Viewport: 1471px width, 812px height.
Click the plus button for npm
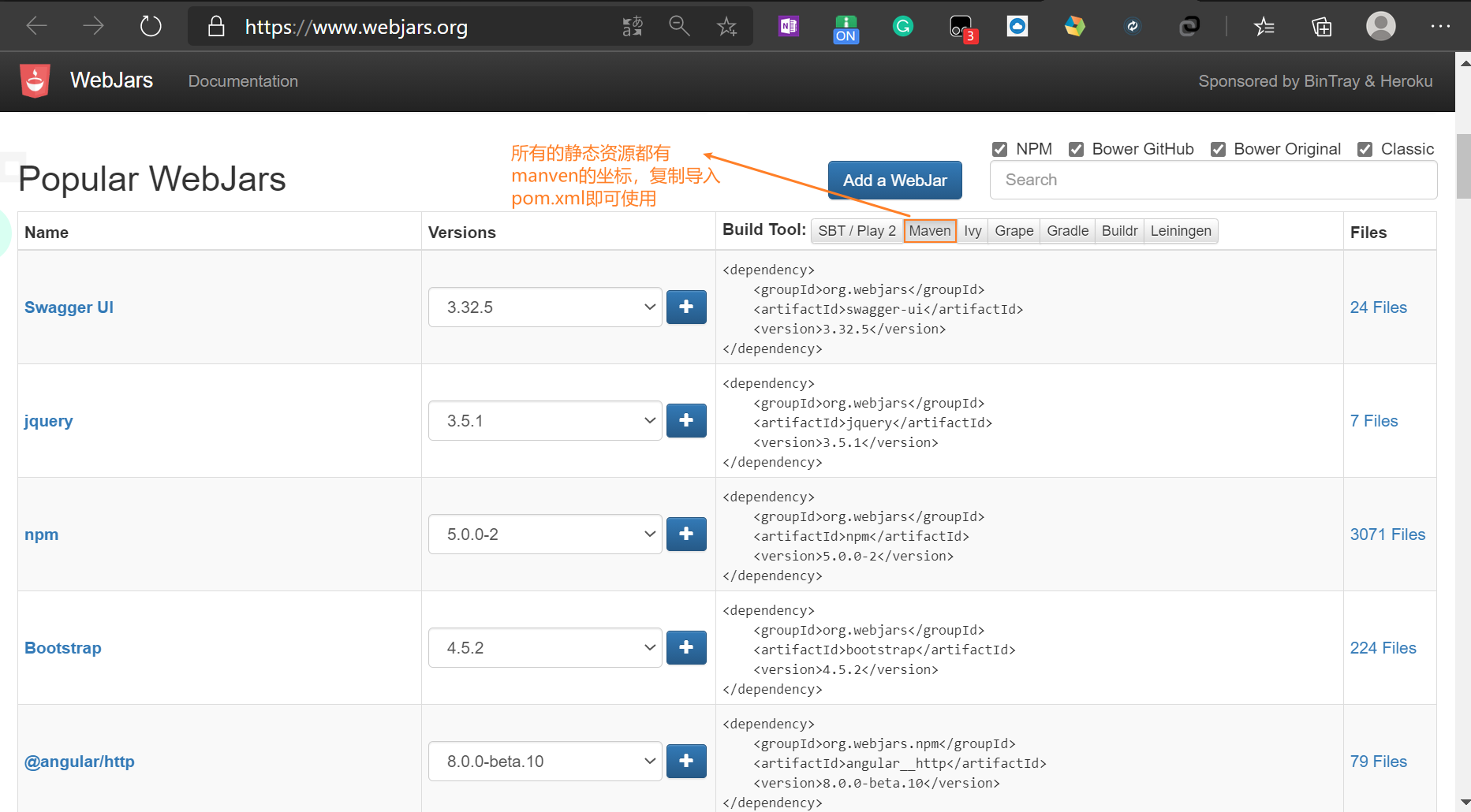[686, 534]
